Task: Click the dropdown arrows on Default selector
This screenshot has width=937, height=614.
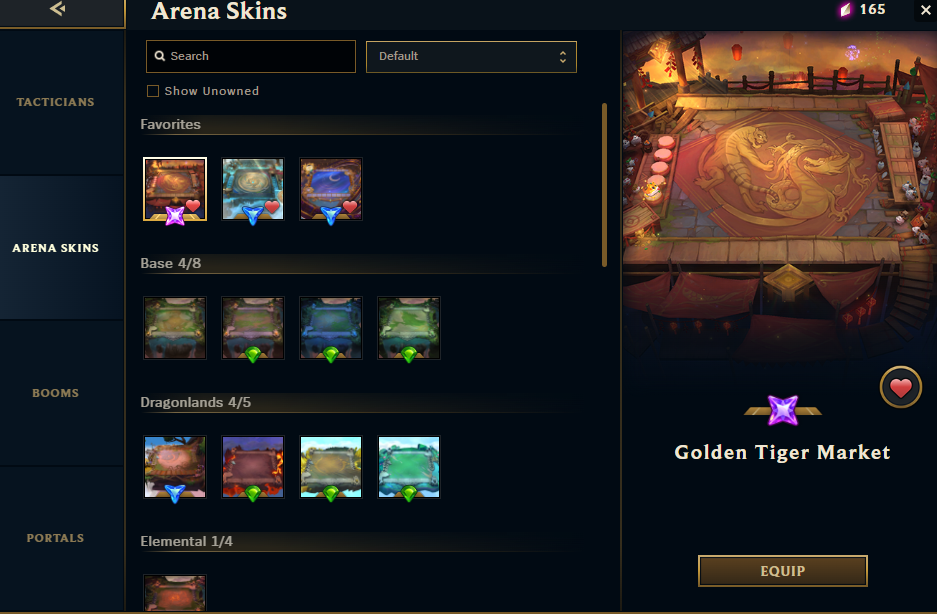Action: tap(562, 57)
